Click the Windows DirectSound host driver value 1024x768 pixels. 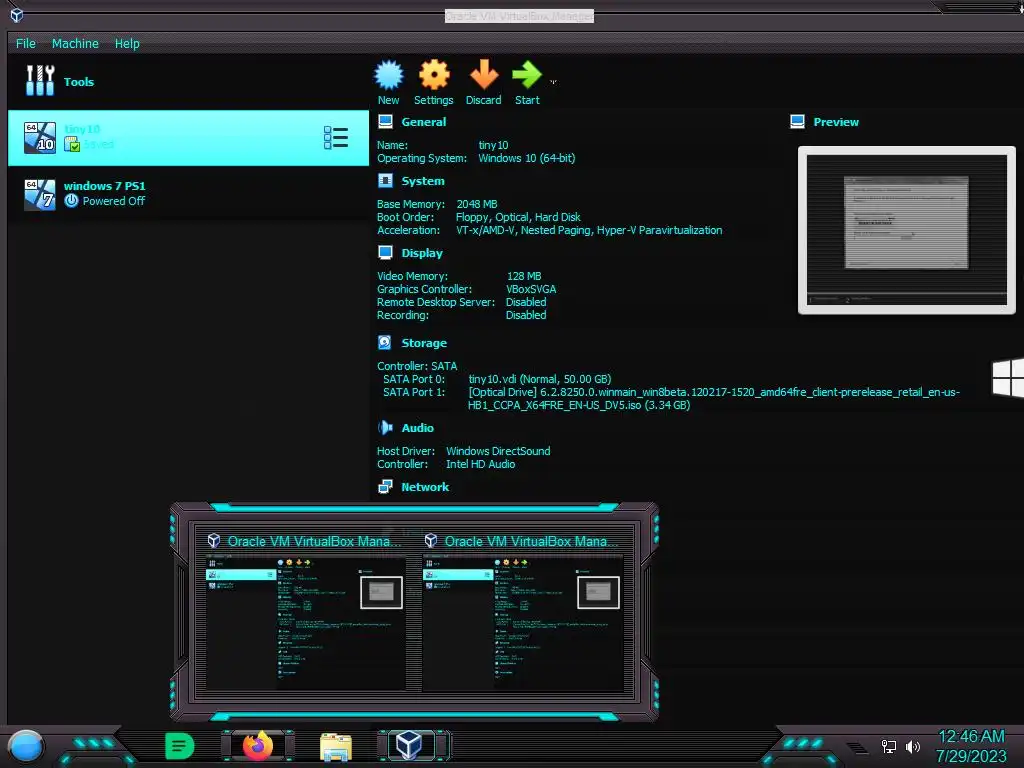tap(498, 451)
